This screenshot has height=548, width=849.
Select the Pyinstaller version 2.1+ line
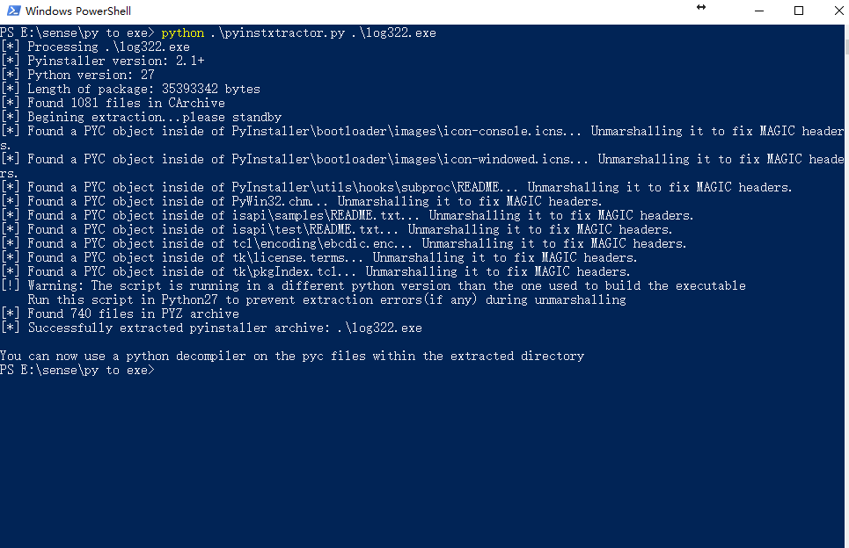point(102,61)
